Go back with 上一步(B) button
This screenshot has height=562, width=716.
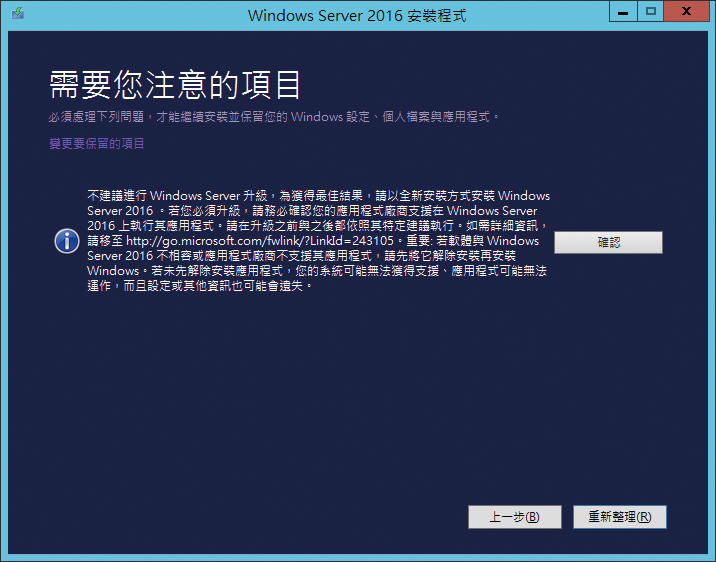point(515,517)
